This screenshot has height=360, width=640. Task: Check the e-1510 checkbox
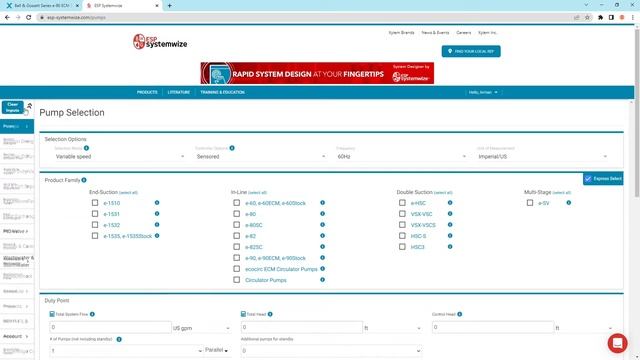point(95,203)
